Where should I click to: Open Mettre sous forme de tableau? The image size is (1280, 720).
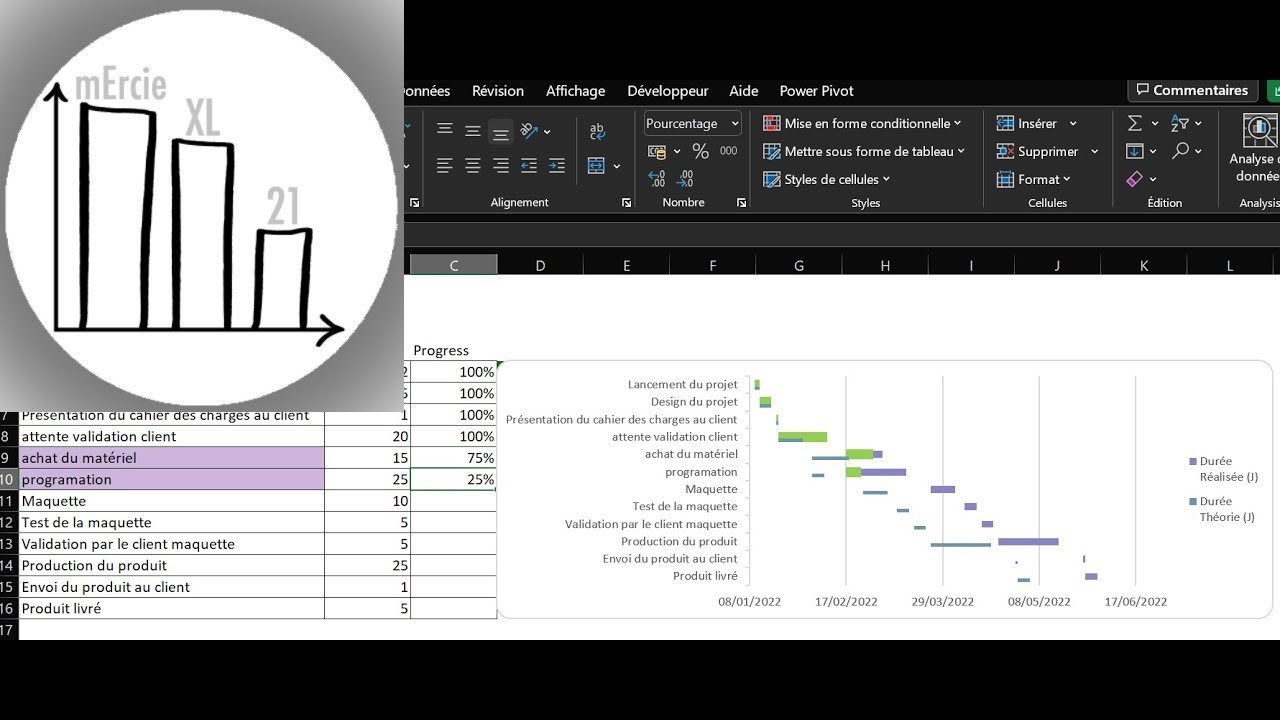[x=864, y=151]
